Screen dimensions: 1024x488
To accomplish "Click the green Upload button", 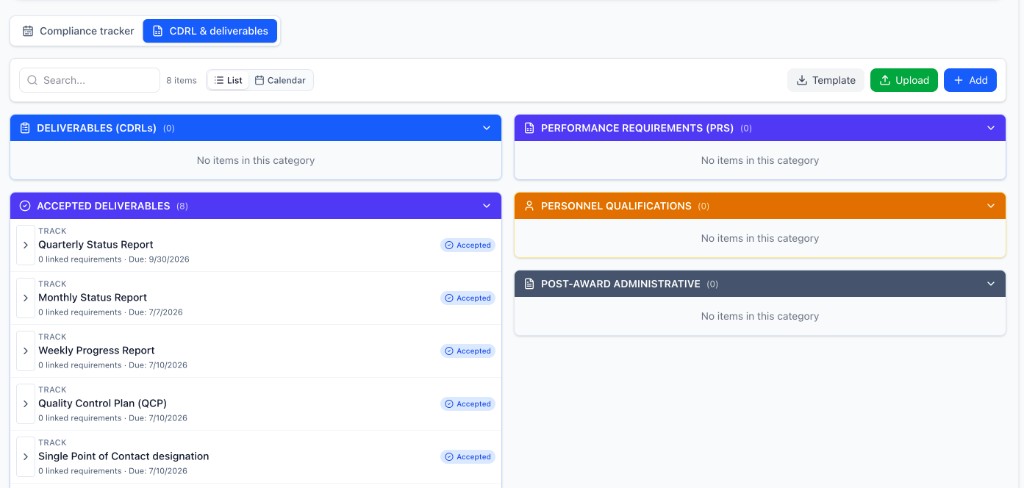I will [x=903, y=80].
